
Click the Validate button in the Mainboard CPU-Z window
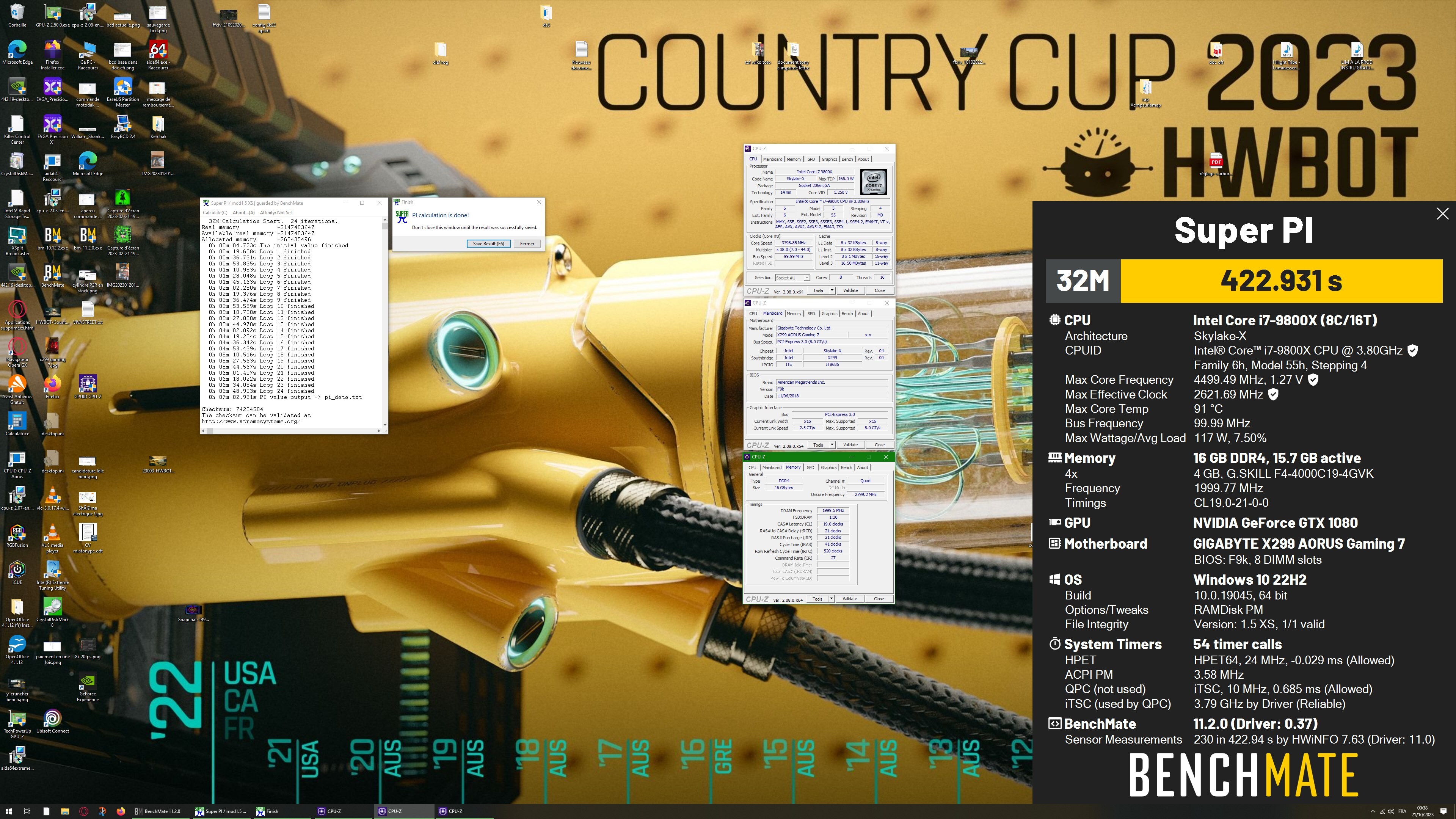pos(850,445)
